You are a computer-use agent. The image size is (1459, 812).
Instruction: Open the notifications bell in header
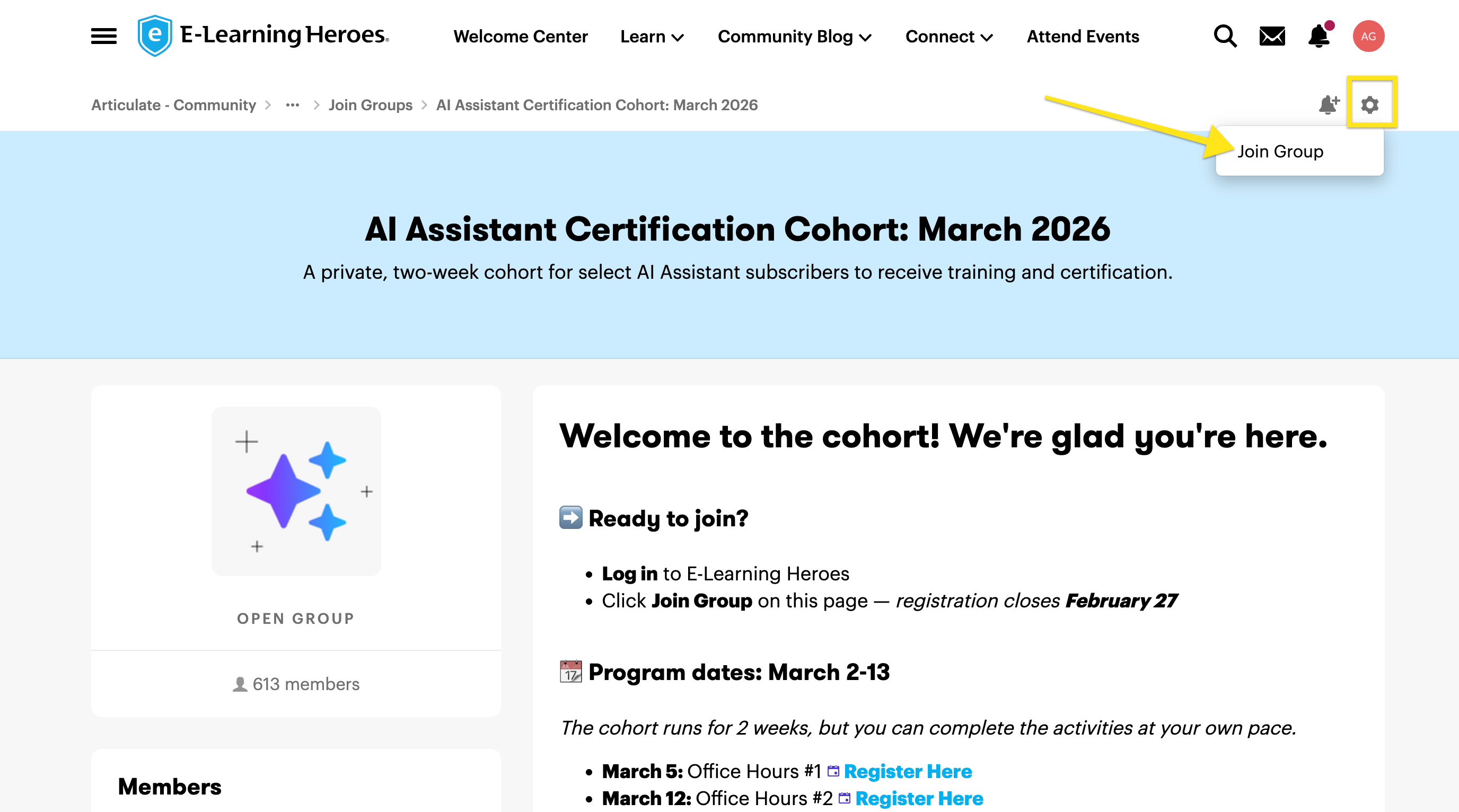[x=1319, y=36]
